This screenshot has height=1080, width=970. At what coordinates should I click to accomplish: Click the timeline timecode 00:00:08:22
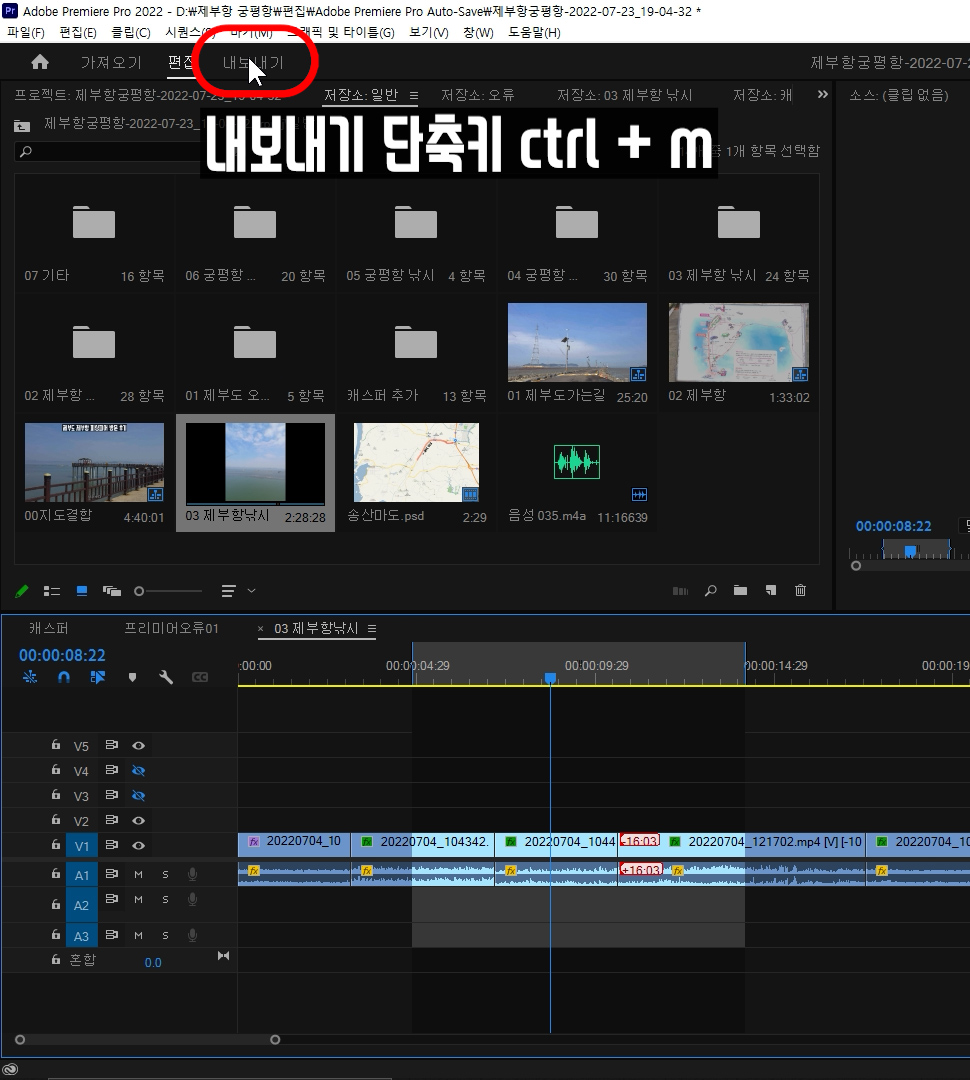62,655
